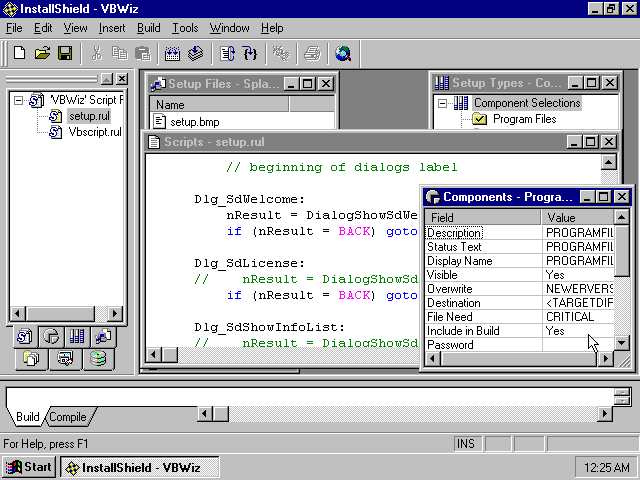Switch to the Build output tab

click(x=27, y=417)
